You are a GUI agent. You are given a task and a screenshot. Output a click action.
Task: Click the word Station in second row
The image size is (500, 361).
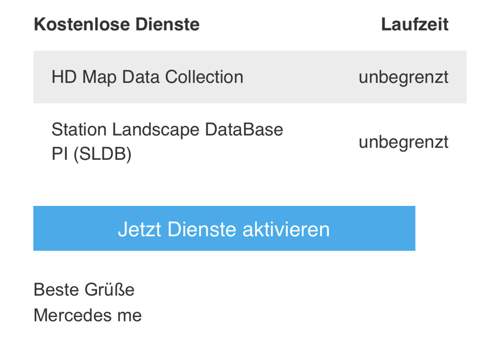79,129
